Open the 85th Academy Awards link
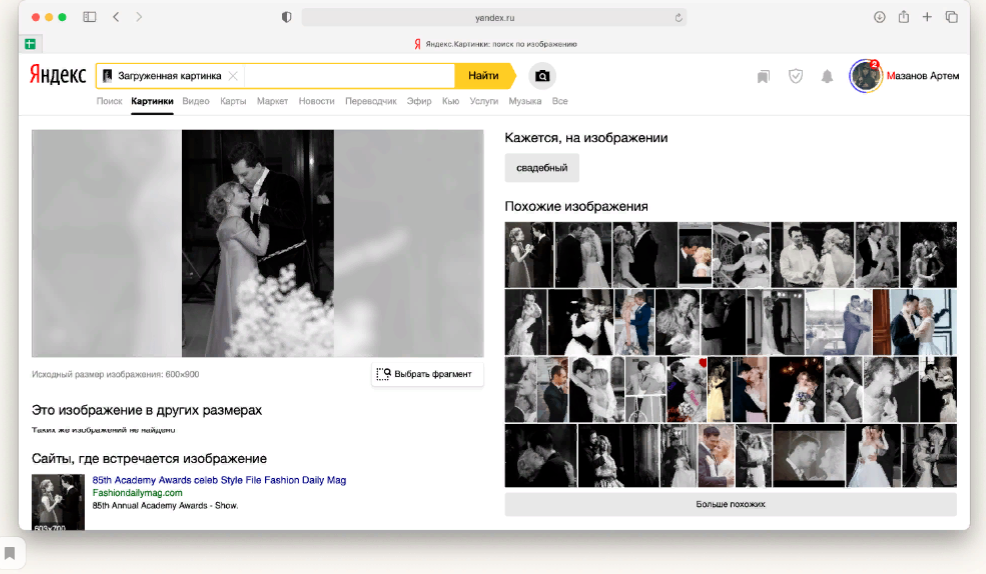Viewport: 986px width, 574px height. pos(219,480)
